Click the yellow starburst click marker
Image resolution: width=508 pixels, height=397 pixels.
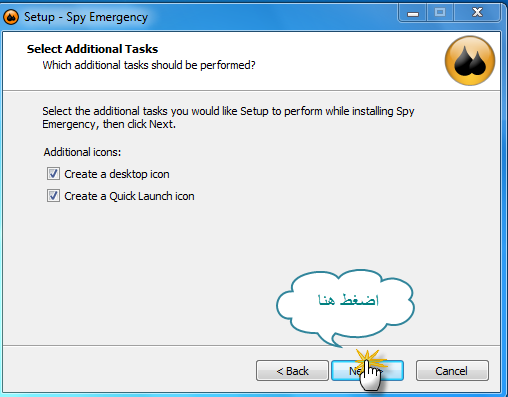pos(369,359)
